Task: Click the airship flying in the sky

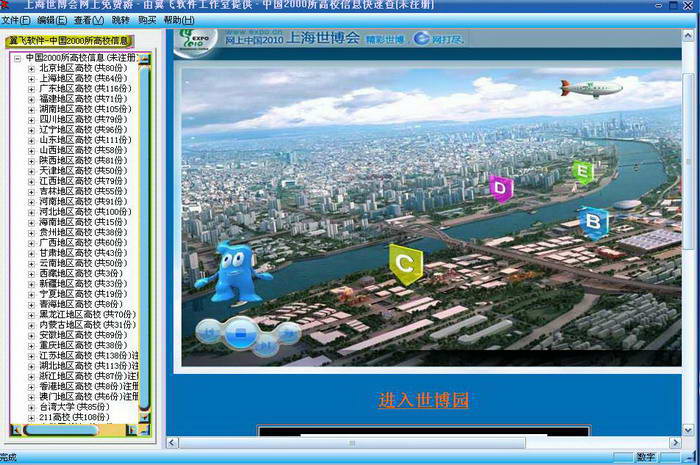Action: point(591,88)
